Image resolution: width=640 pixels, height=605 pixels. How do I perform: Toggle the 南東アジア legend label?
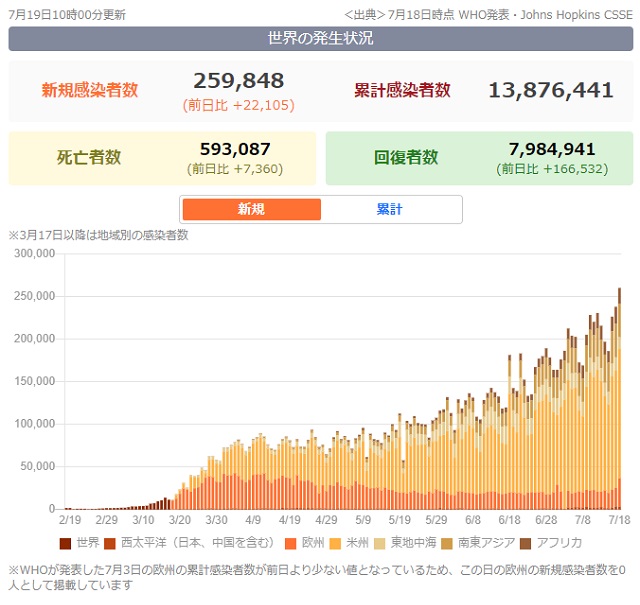487,543
